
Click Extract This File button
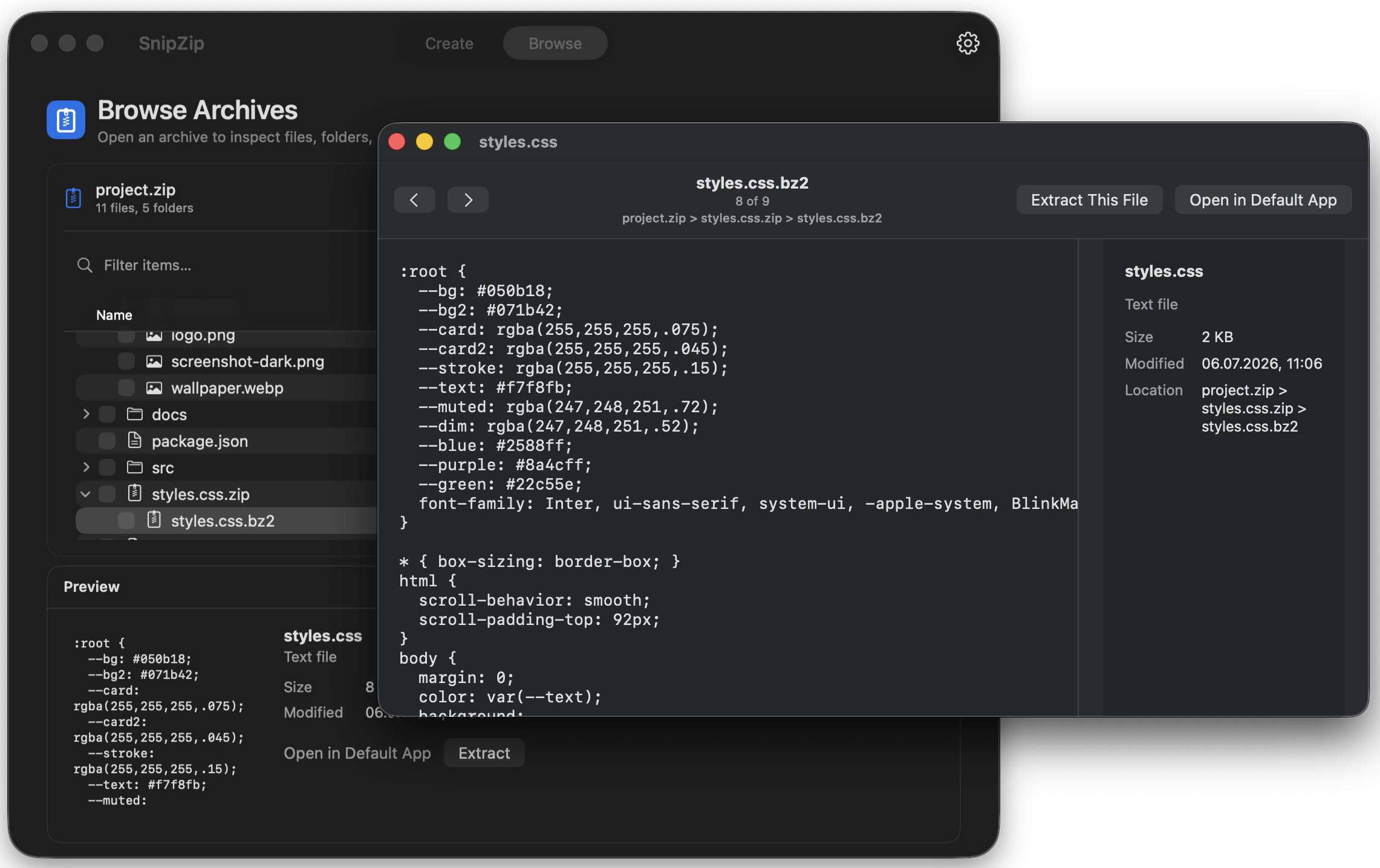[1089, 200]
